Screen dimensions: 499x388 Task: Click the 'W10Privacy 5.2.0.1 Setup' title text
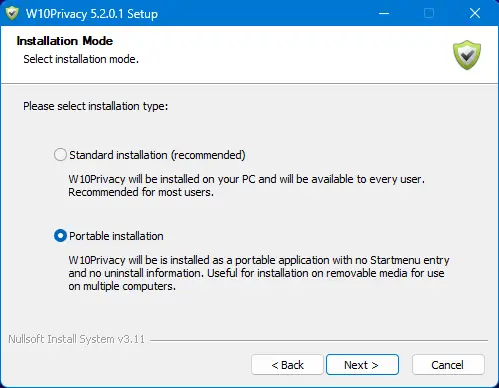[92, 14]
